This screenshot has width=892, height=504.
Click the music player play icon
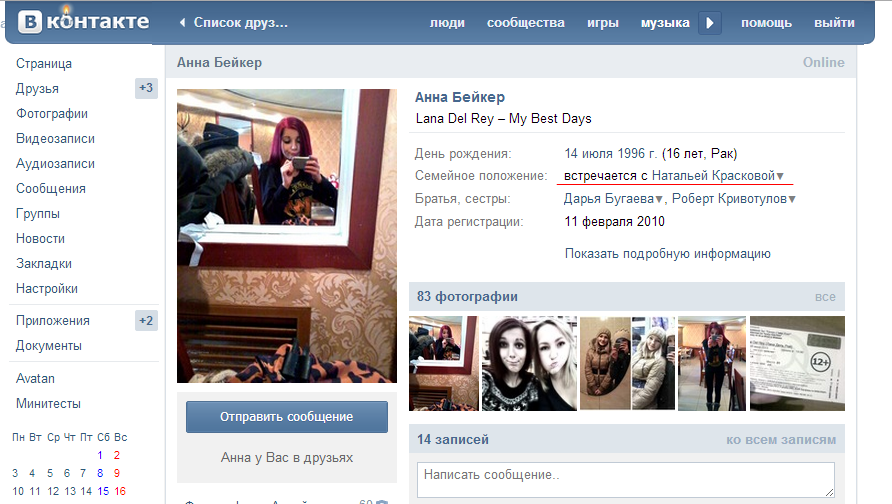(x=710, y=23)
